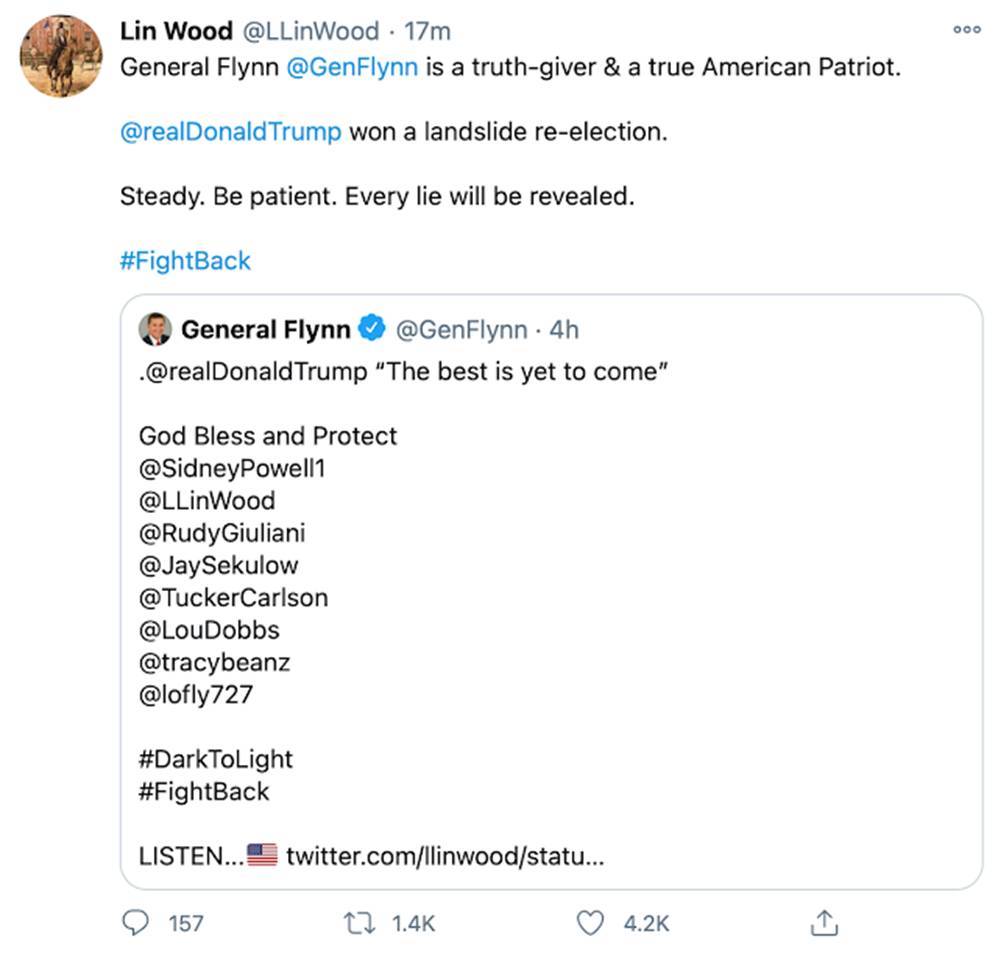Screen dimensions: 998x956
Task: Open the @realDonaldTrump mention link
Action: pos(230,132)
